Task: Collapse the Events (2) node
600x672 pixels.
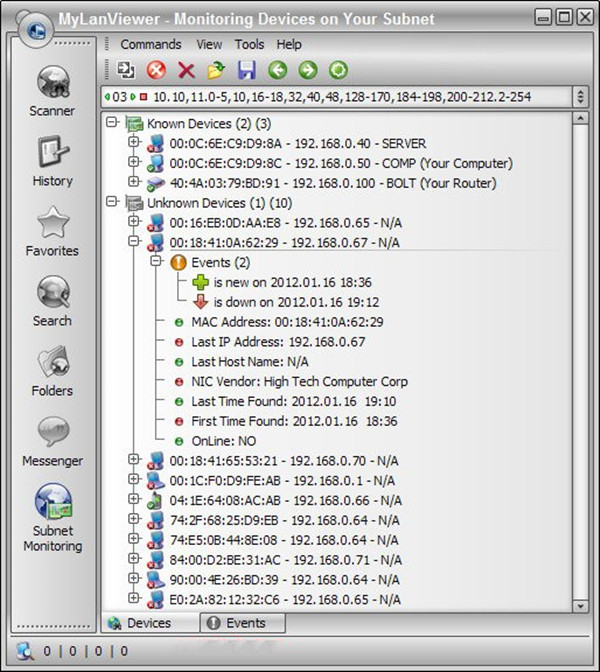Action: tap(155, 262)
